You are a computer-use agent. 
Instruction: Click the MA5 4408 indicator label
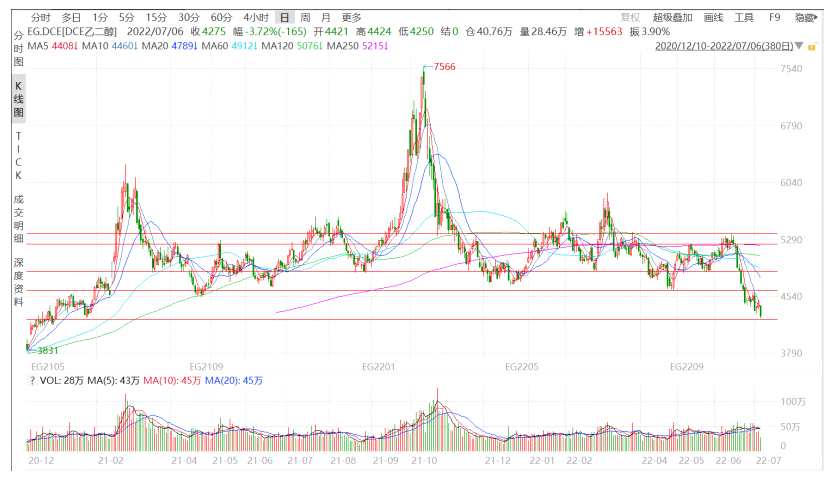click(x=53, y=46)
